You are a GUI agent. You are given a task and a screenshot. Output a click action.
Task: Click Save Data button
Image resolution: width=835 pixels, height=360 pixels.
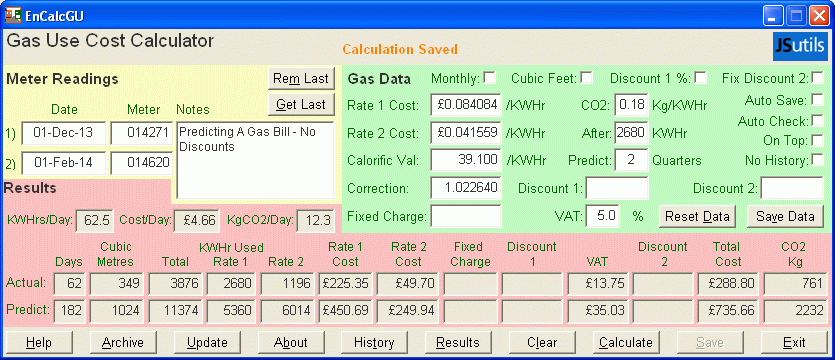point(785,216)
